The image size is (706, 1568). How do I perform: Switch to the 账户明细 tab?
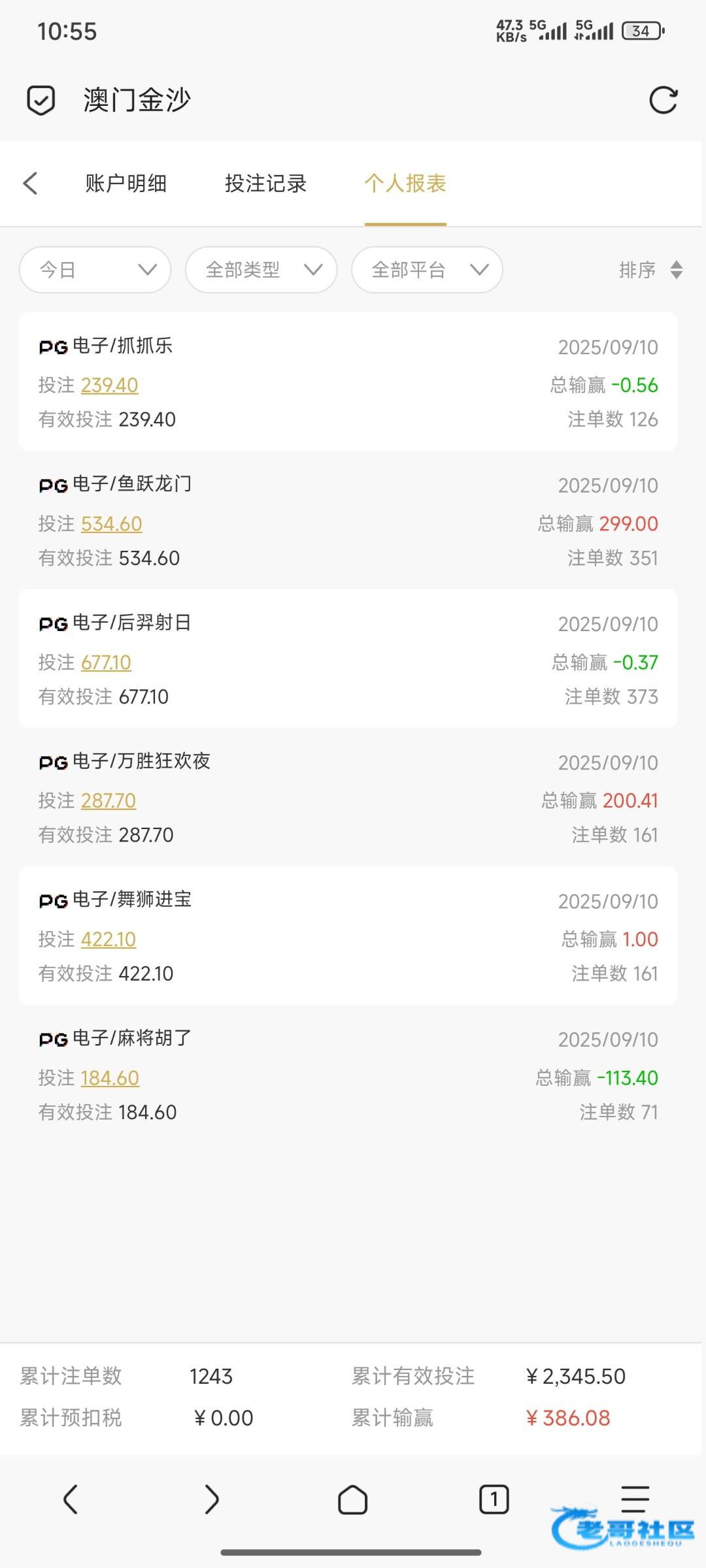click(x=126, y=184)
